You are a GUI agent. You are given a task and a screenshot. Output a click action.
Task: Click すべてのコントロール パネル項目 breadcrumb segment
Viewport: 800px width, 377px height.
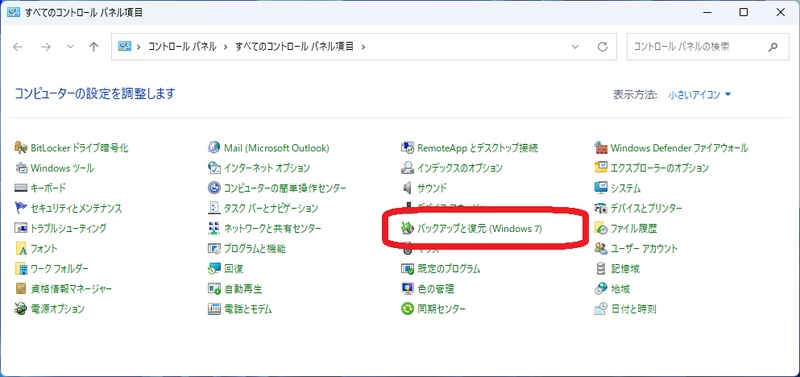pyautogui.click(x=294, y=46)
